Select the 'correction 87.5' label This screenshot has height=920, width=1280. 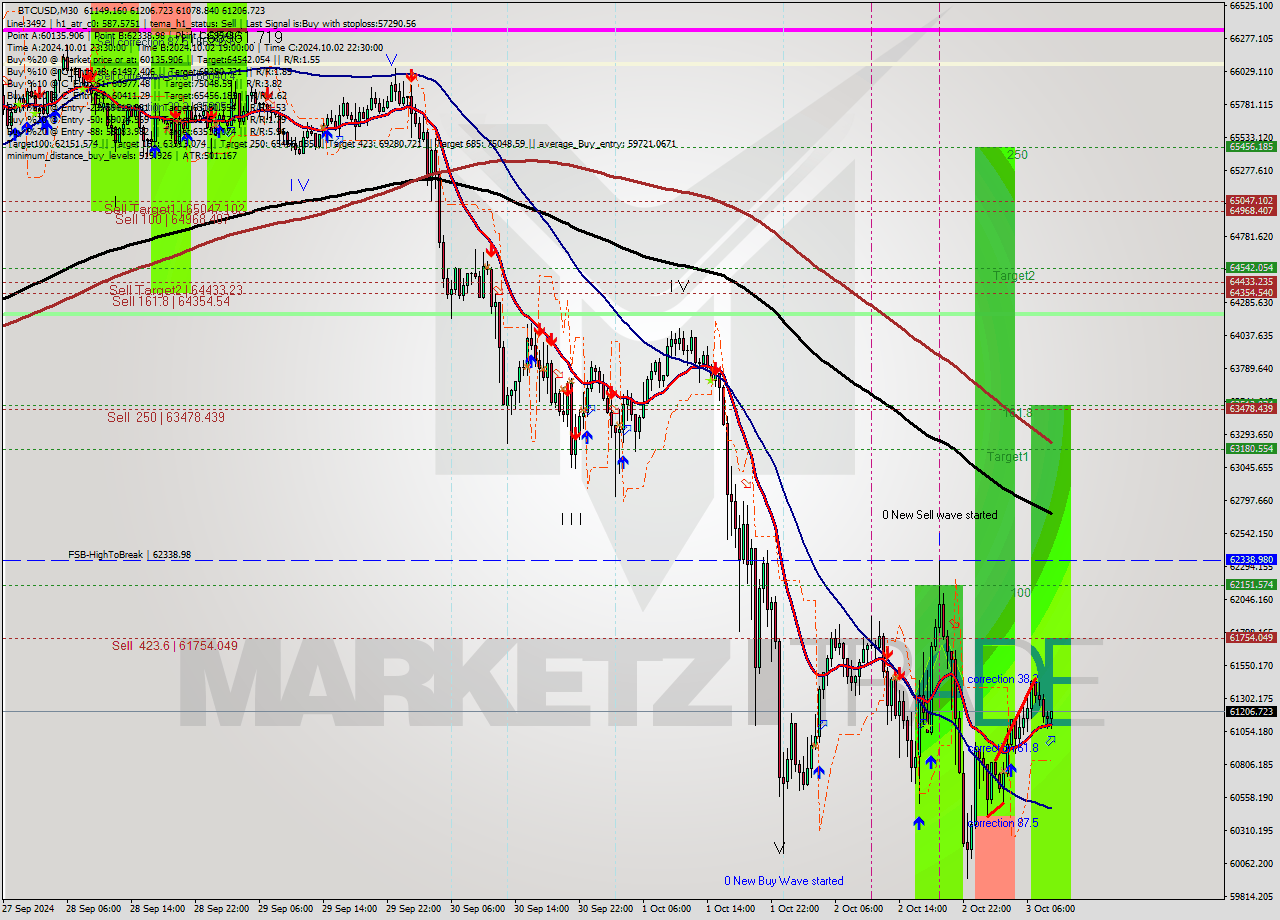pyautogui.click(x=1003, y=823)
